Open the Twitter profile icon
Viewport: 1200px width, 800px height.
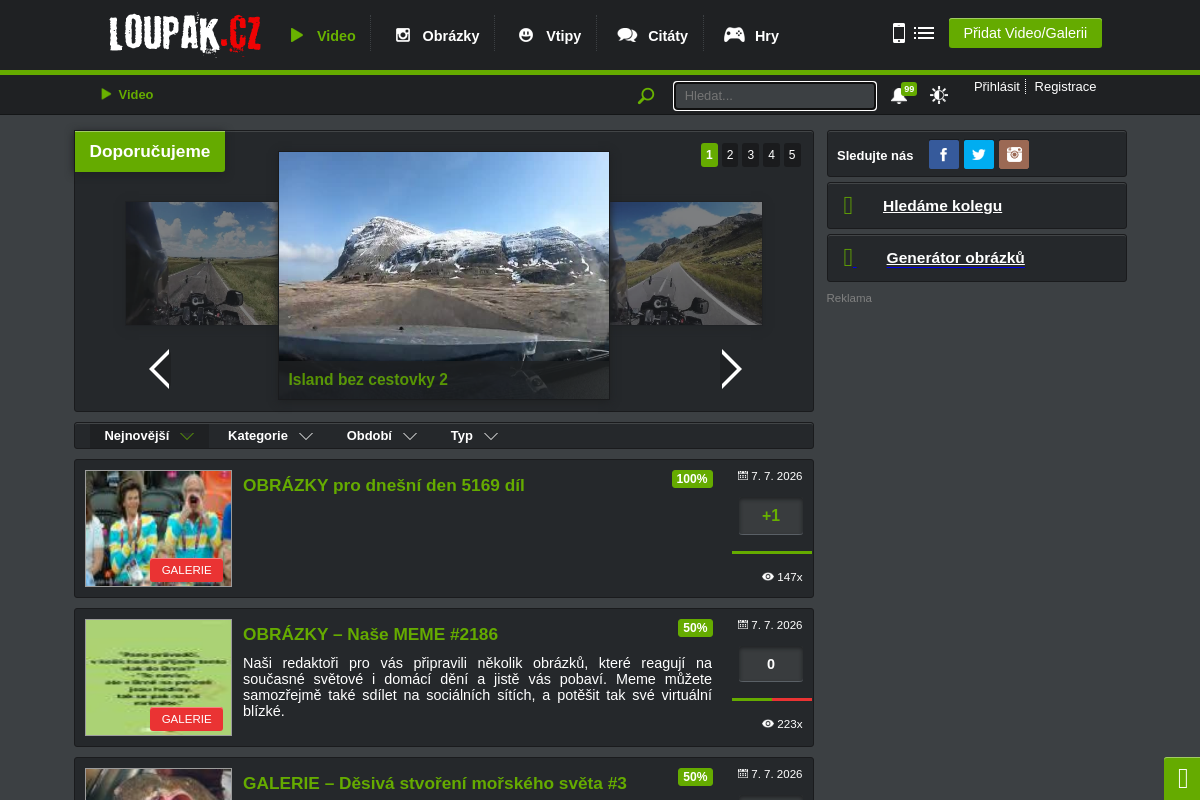[x=979, y=155]
